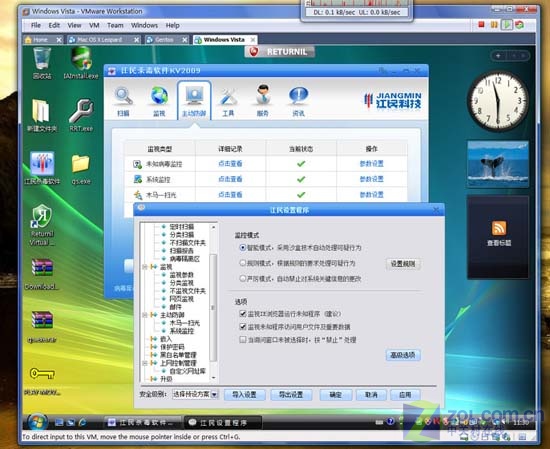Switch to the Gentoo VM tab
Screen dimensions: 550x449
(x=167, y=40)
